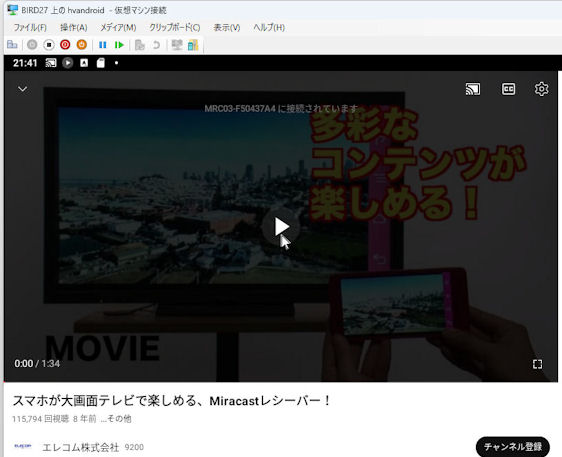Toggle closed captions CC button
Screen dimensions: 562x457
(508, 89)
